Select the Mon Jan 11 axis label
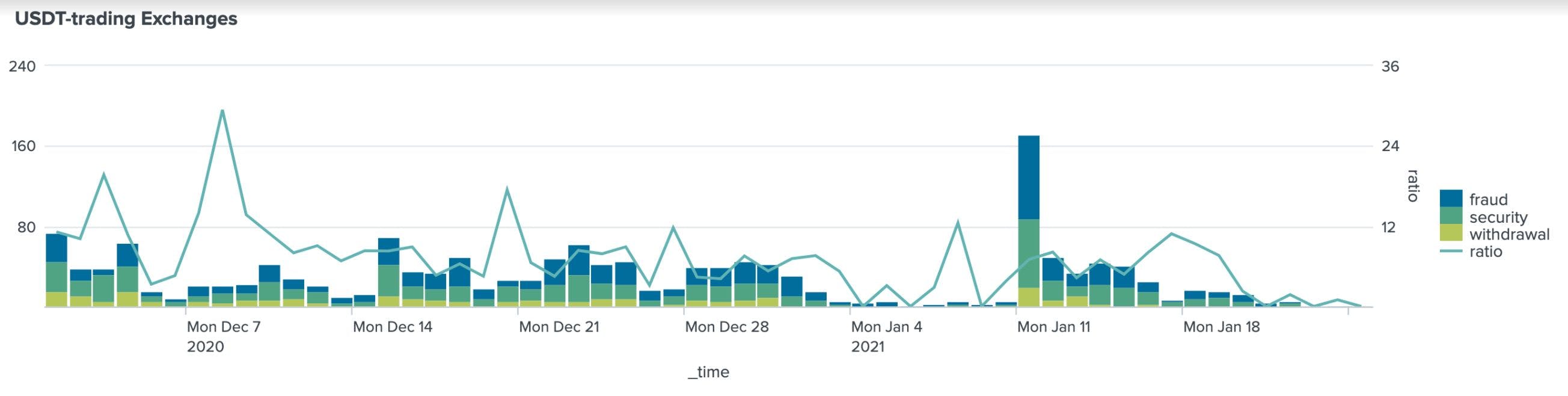1568x396 pixels. 1054,327
